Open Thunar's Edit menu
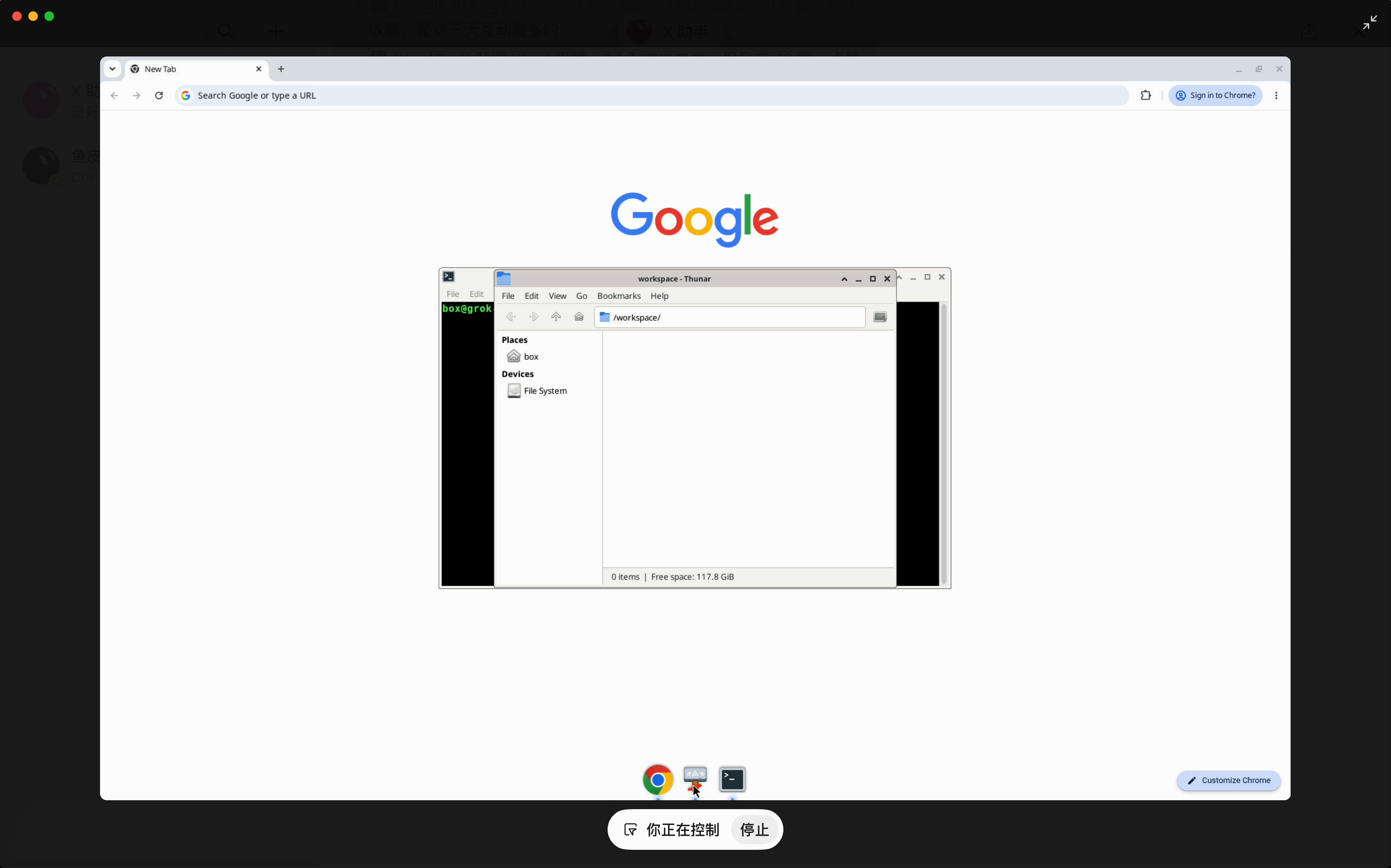The height and width of the screenshot is (868, 1391). tap(532, 296)
